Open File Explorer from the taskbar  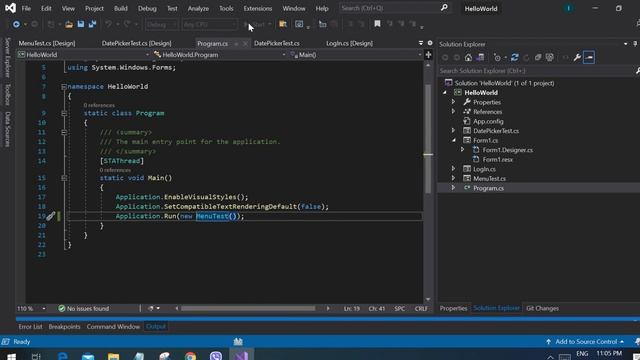click(x=113, y=356)
